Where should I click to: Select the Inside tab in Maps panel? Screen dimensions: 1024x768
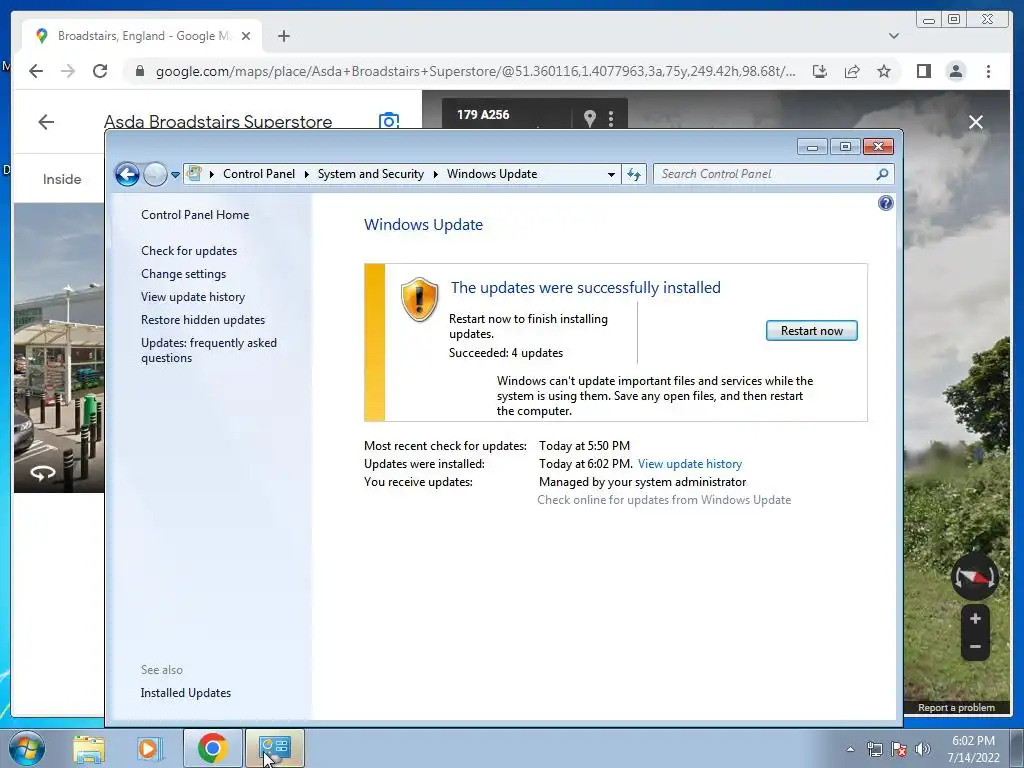point(62,179)
